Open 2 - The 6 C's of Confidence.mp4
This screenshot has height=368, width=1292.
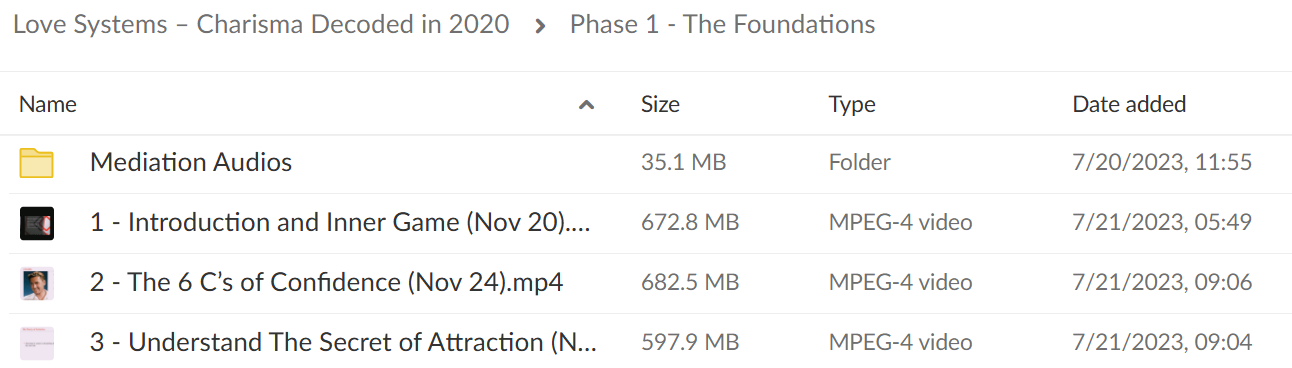click(326, 283)
